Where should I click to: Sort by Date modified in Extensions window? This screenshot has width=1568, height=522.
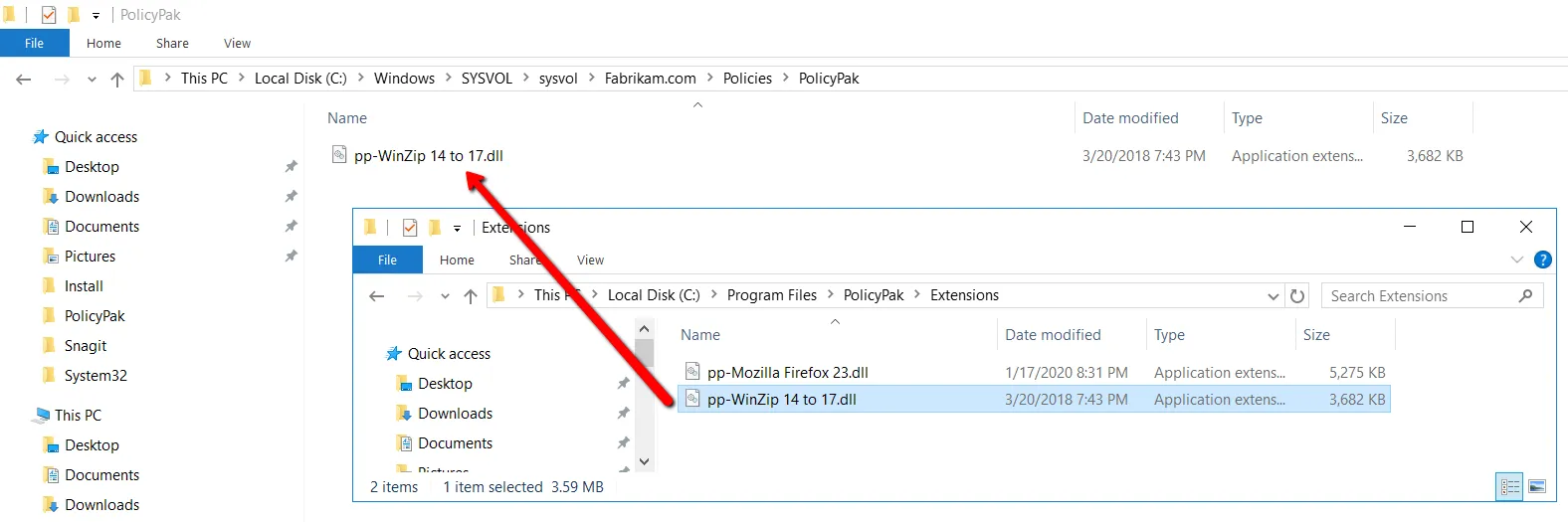1053,335
